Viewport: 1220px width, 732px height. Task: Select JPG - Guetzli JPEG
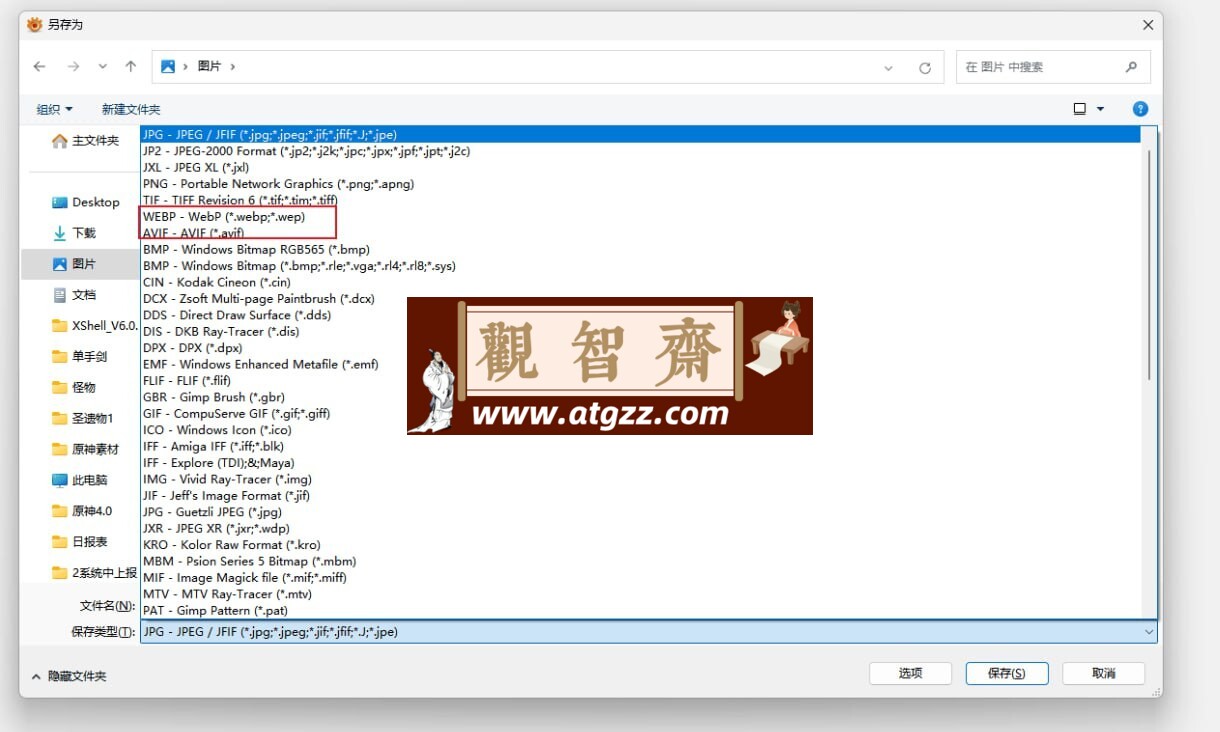(x=641, y=512)
